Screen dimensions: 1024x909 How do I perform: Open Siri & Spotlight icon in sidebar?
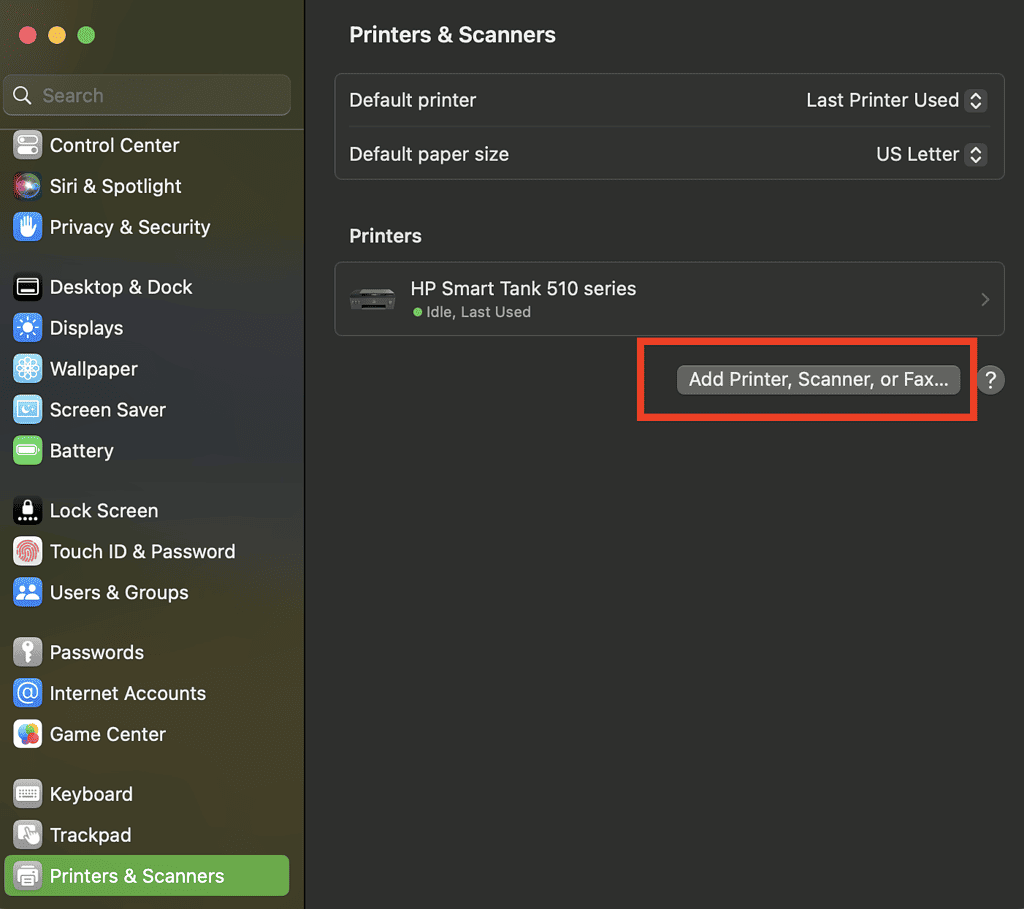pyautogui.click(x=27, y=186)
